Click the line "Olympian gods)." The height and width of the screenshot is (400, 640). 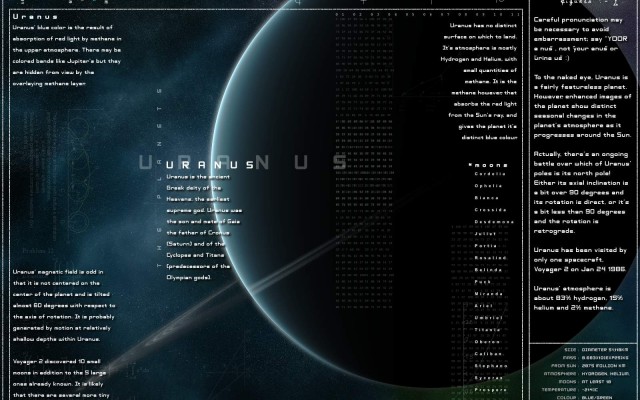[x=189, y=278]
